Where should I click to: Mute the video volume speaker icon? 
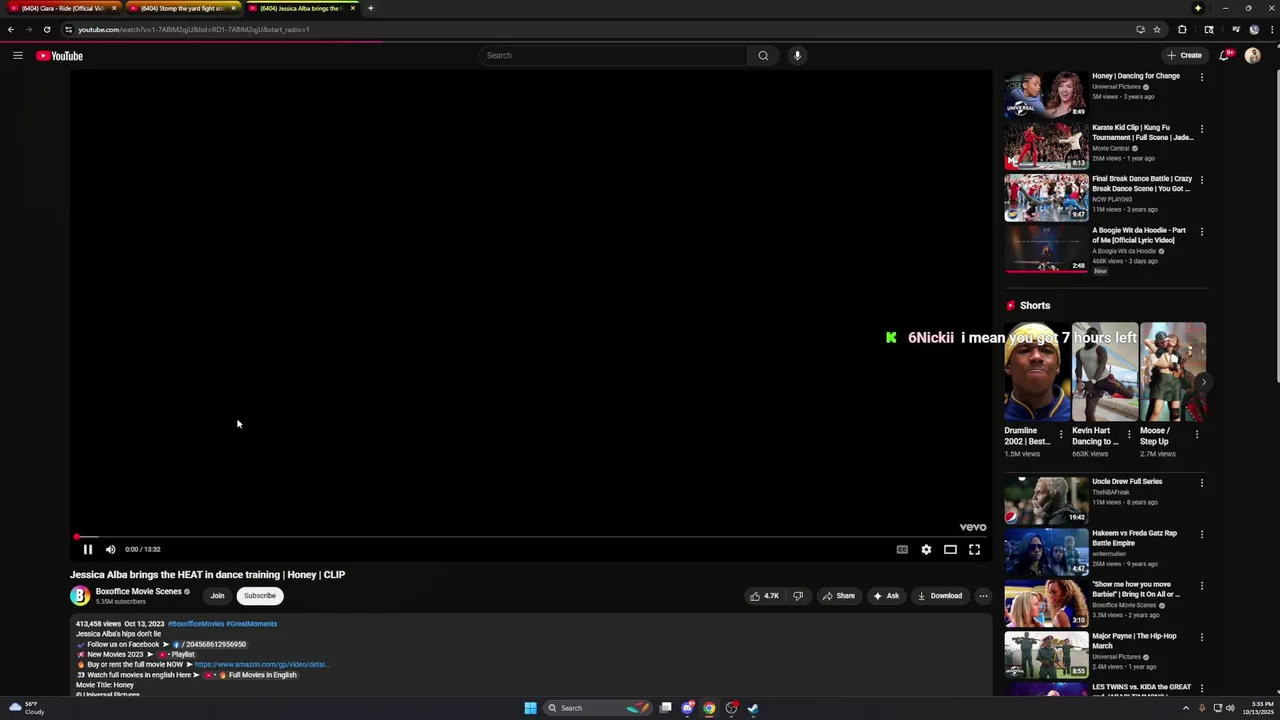(111, 549)
